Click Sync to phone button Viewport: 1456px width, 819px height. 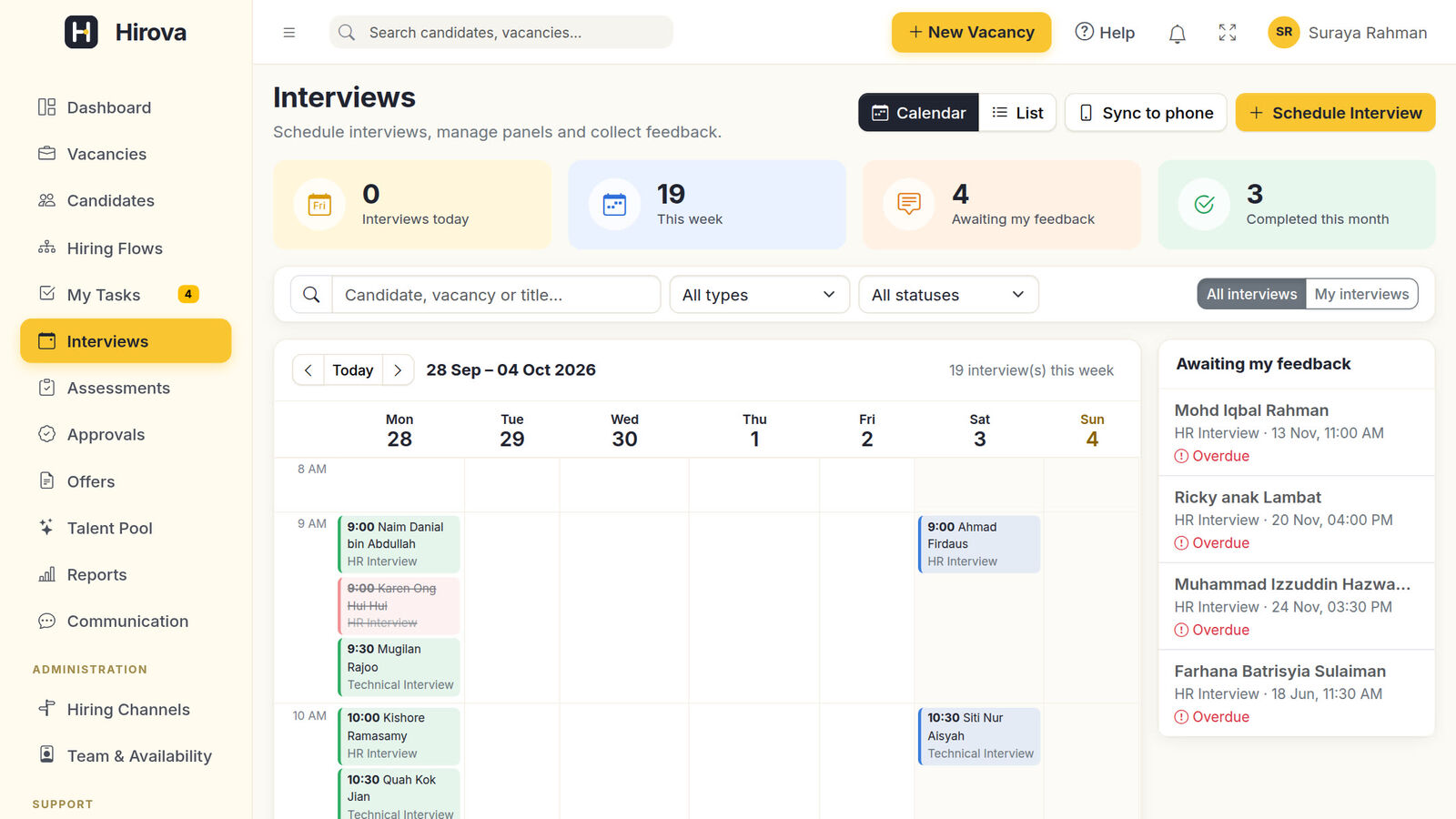coord(1146,113)
